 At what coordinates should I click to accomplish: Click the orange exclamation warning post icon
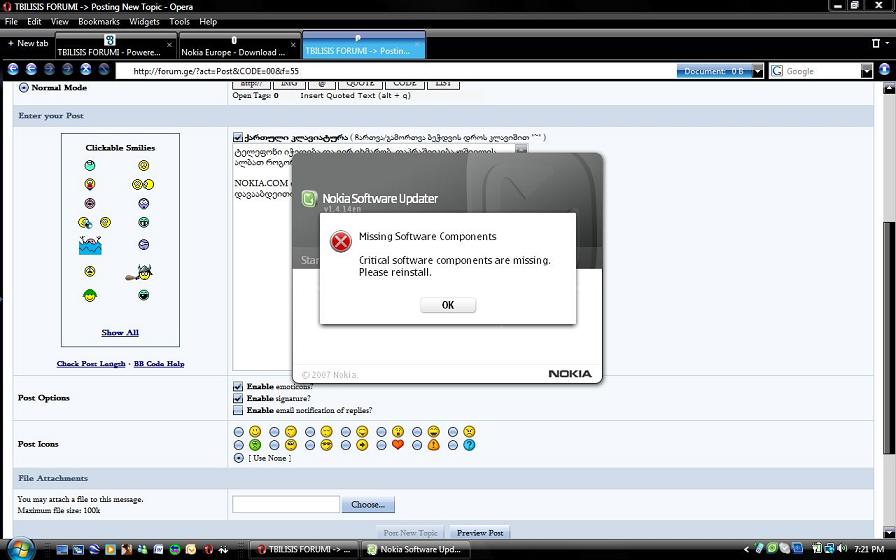point(434,445)
